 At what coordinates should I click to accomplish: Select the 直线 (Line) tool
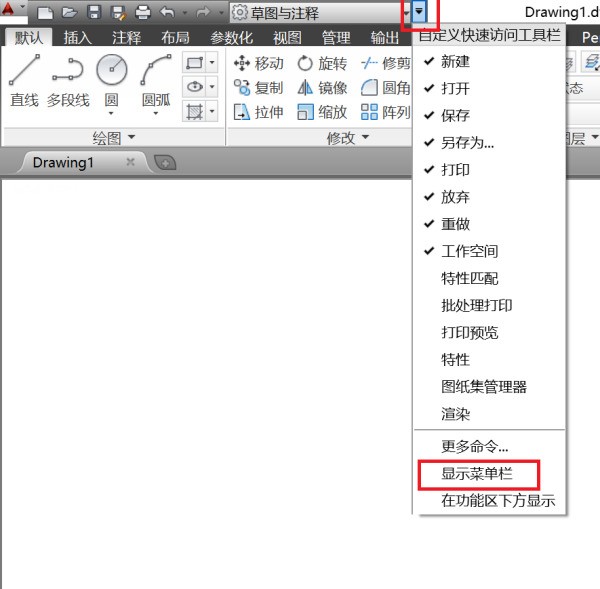[24, 81]
